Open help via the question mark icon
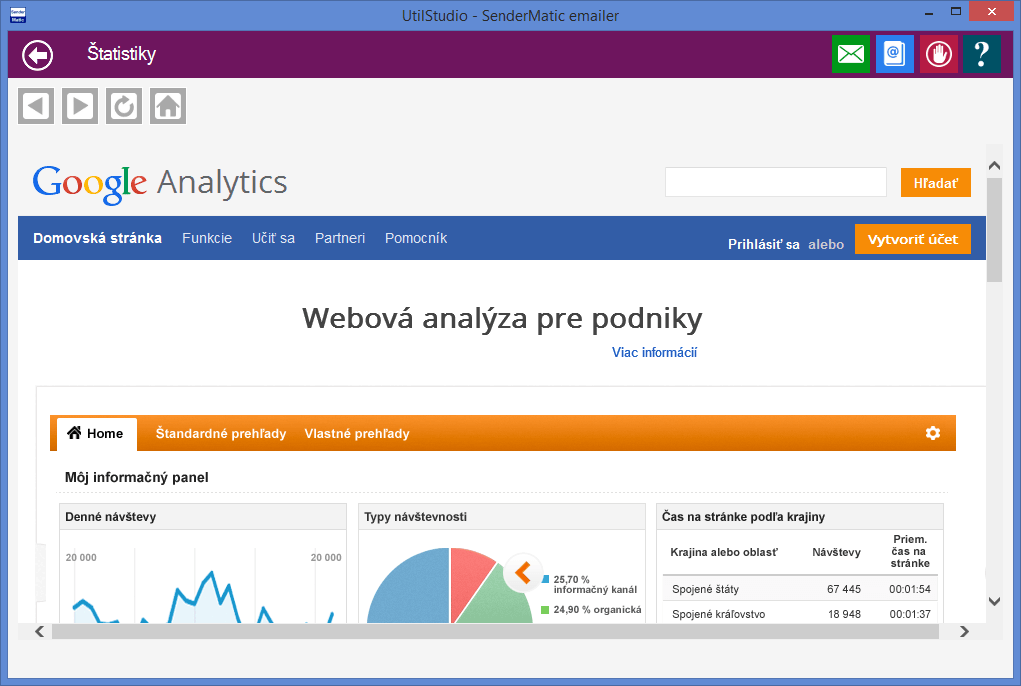This screenshot has width=1021, height=686. coord(982,54)
